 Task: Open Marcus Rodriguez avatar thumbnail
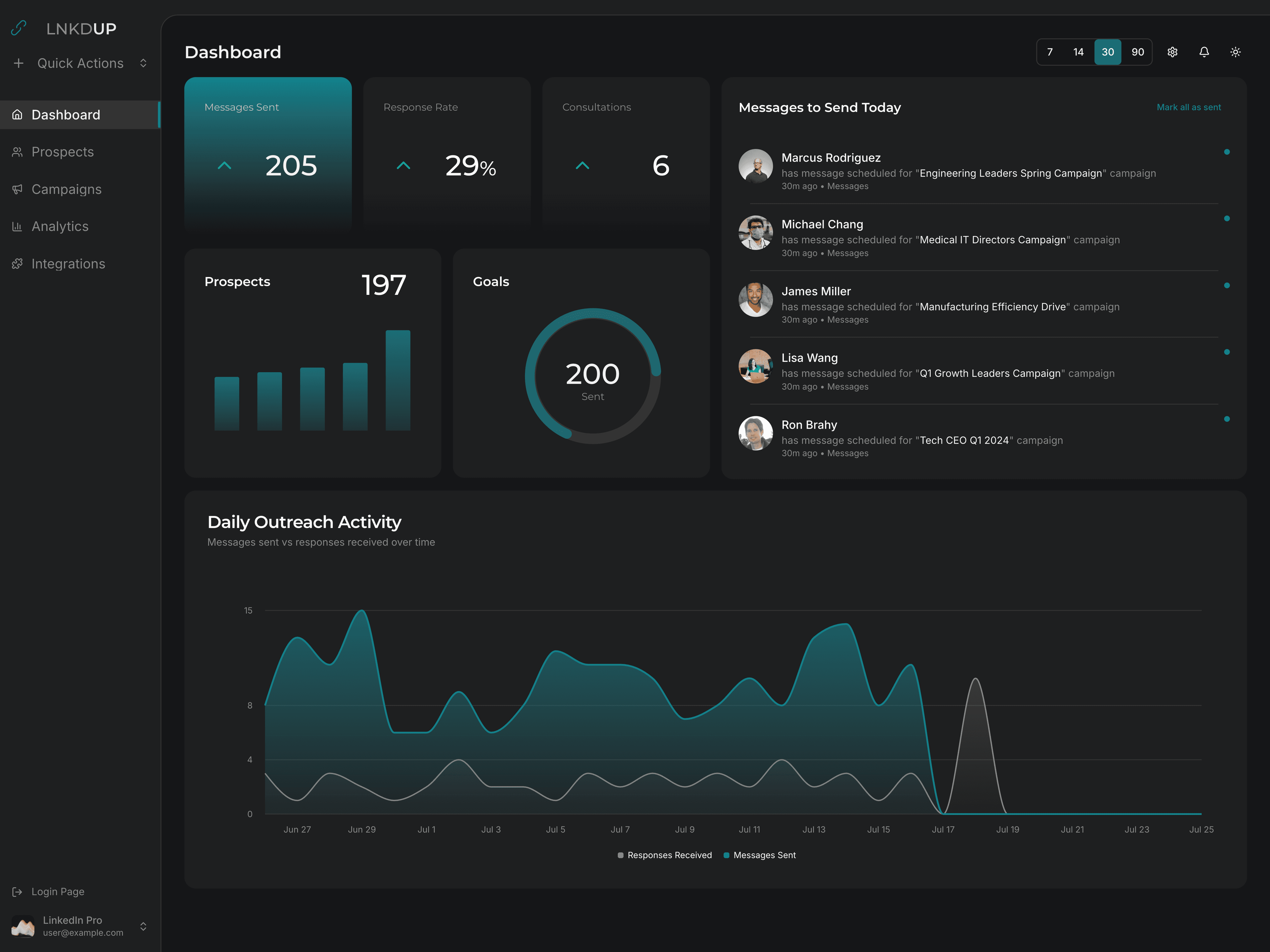click(755, 166)
